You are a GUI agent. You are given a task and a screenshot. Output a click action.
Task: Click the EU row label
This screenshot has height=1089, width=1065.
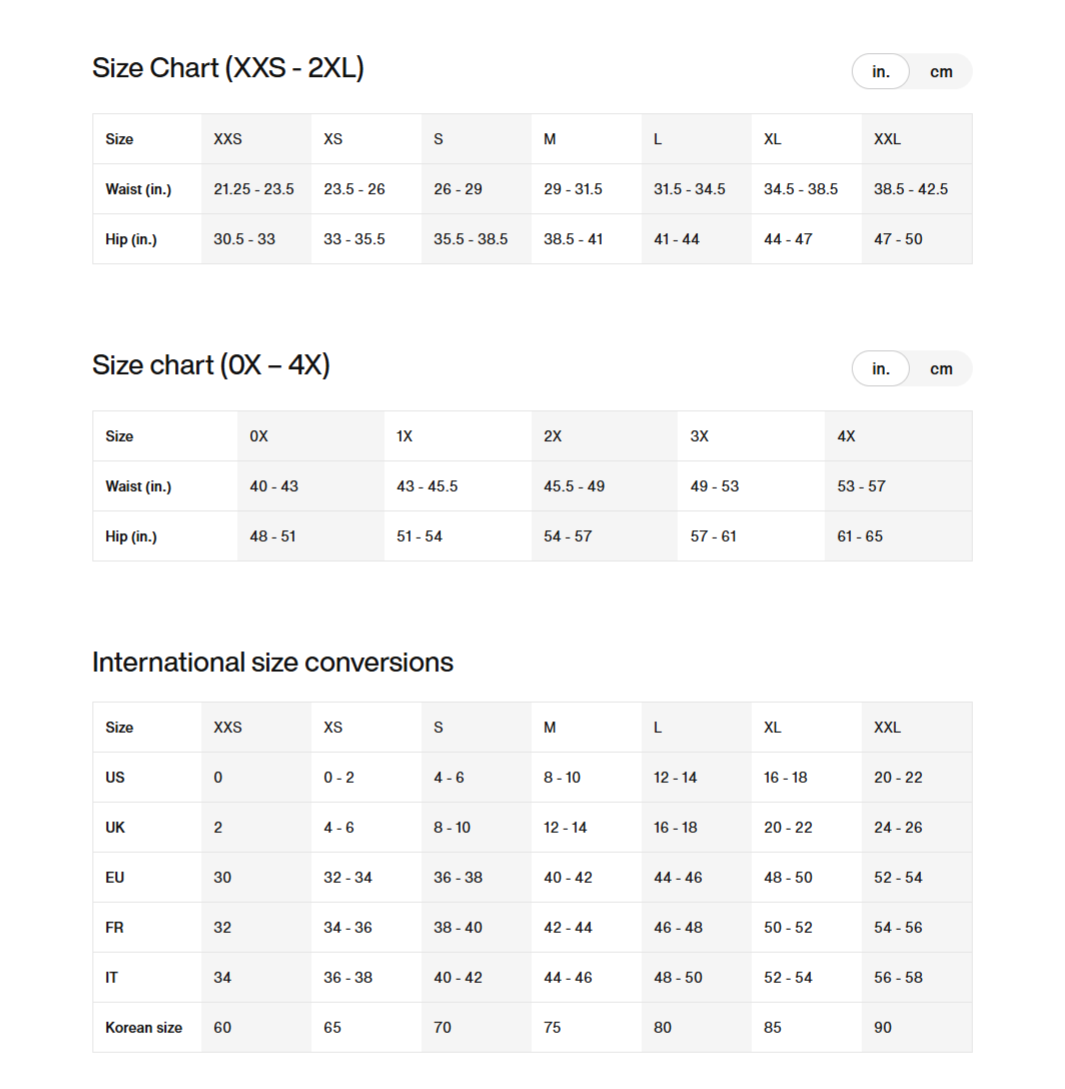pyautogui.click(x=115, y=877)
